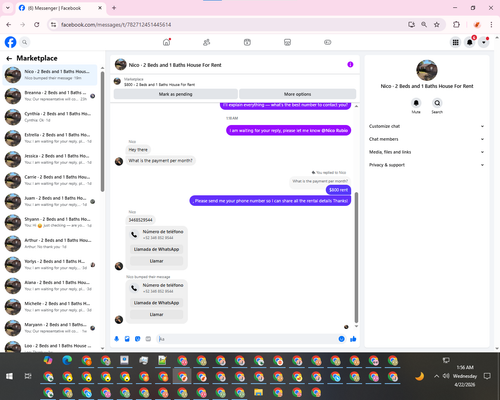Open the Jessica conversation
Screen dimensions: 500x400
tap(50, 159)
